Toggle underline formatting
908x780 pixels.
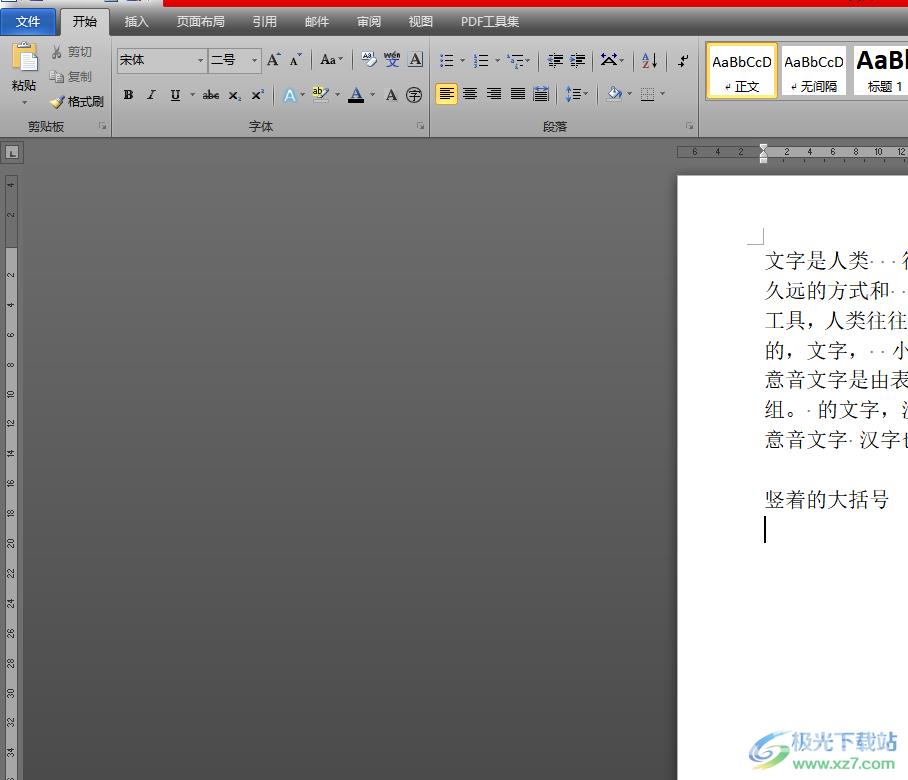click(x=175, y=95)
